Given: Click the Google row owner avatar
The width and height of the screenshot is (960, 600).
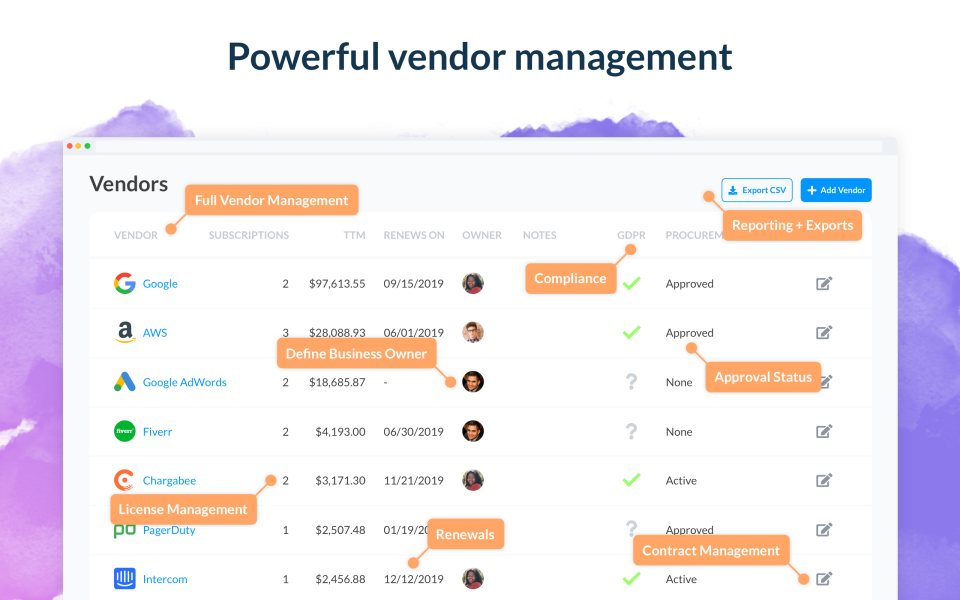Looking at the screenshot, I should (x=473, y=284).
